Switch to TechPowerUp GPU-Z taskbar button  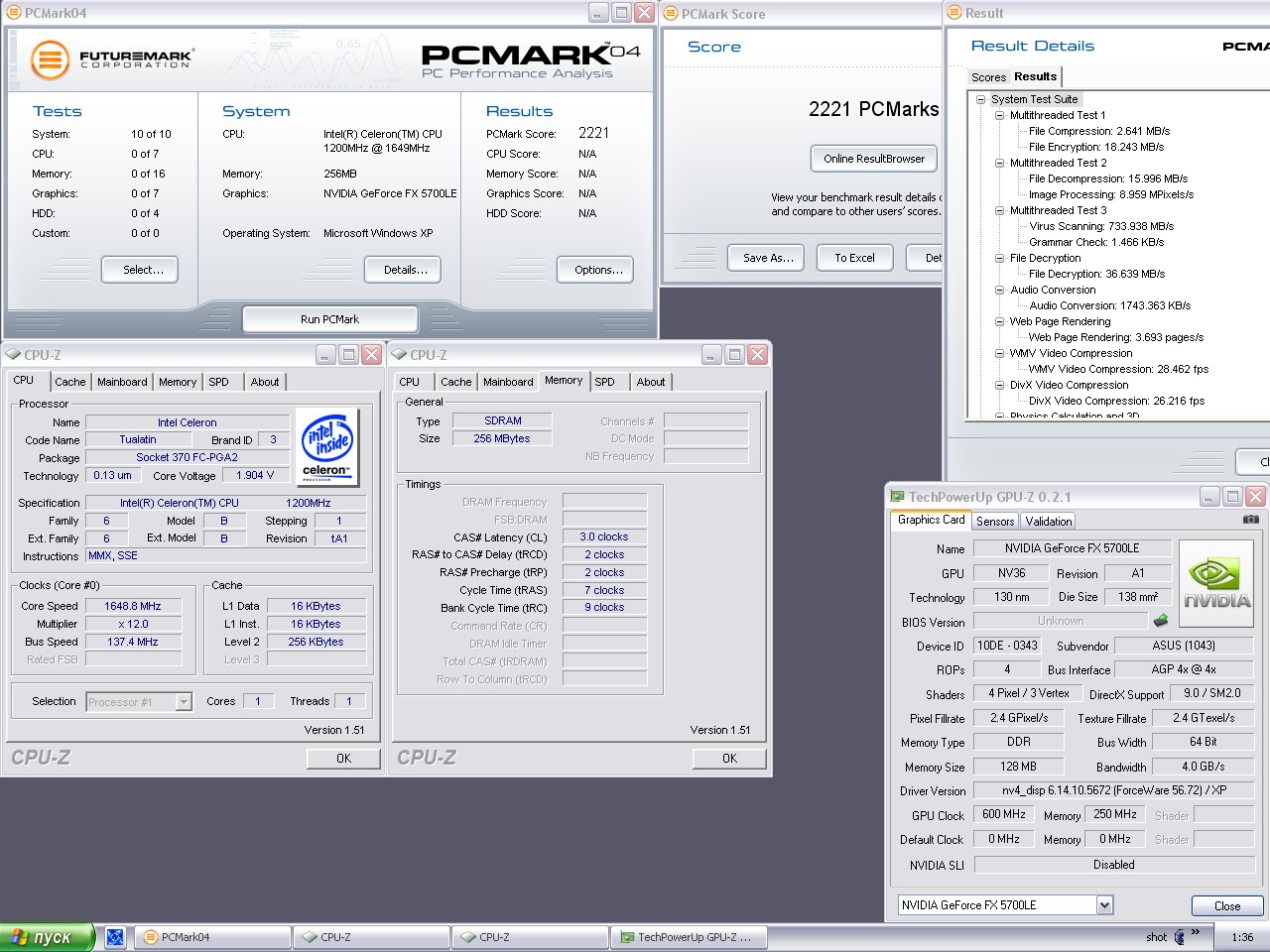[x=691, y=937]
